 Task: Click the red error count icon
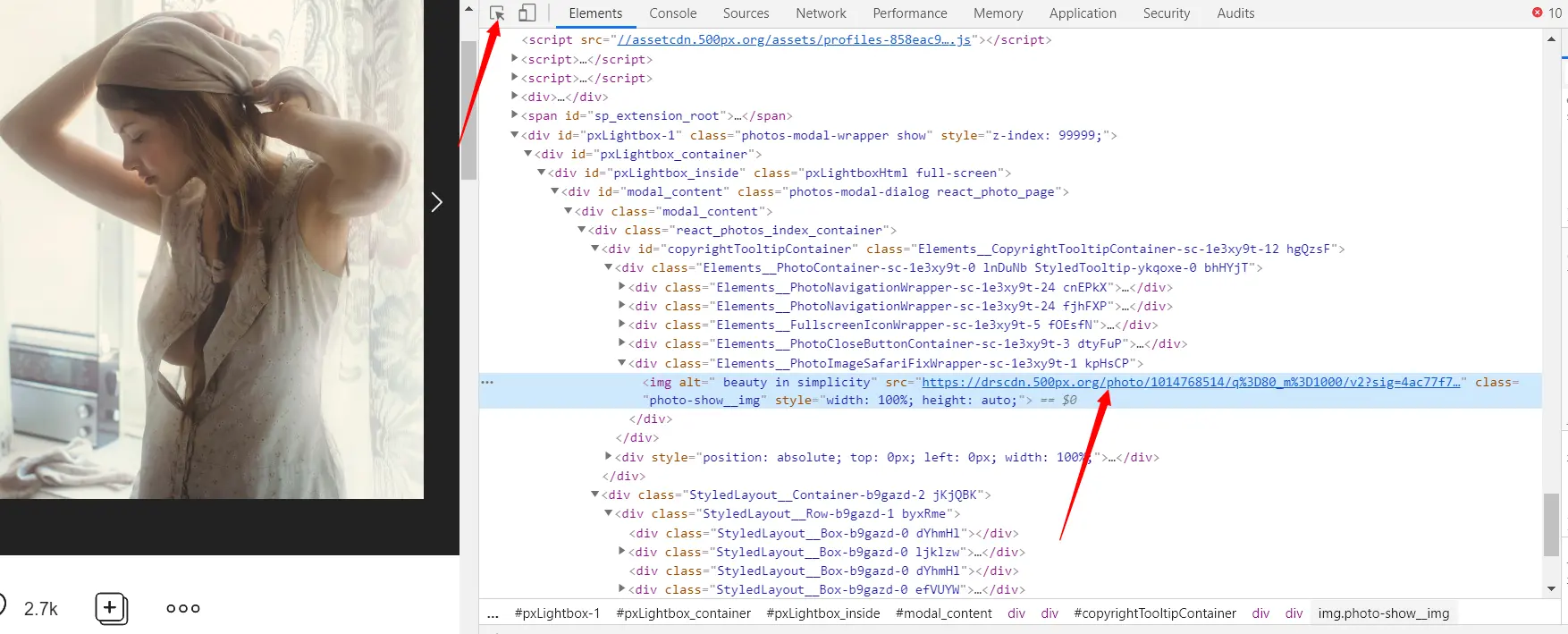[x=1537, y=13]
